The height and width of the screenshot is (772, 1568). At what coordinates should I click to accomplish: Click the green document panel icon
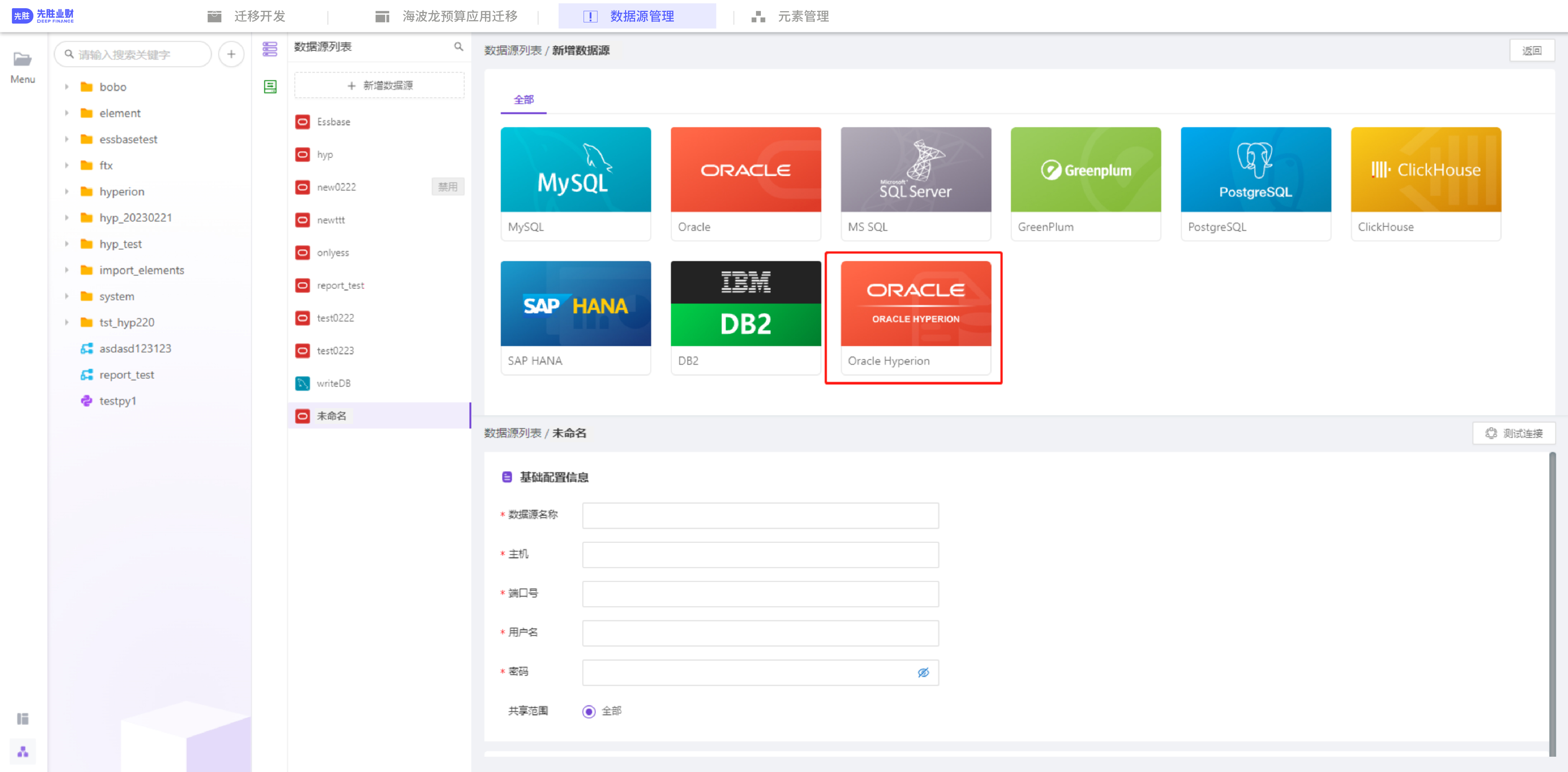pyautogui.click(x=270, y=86)
